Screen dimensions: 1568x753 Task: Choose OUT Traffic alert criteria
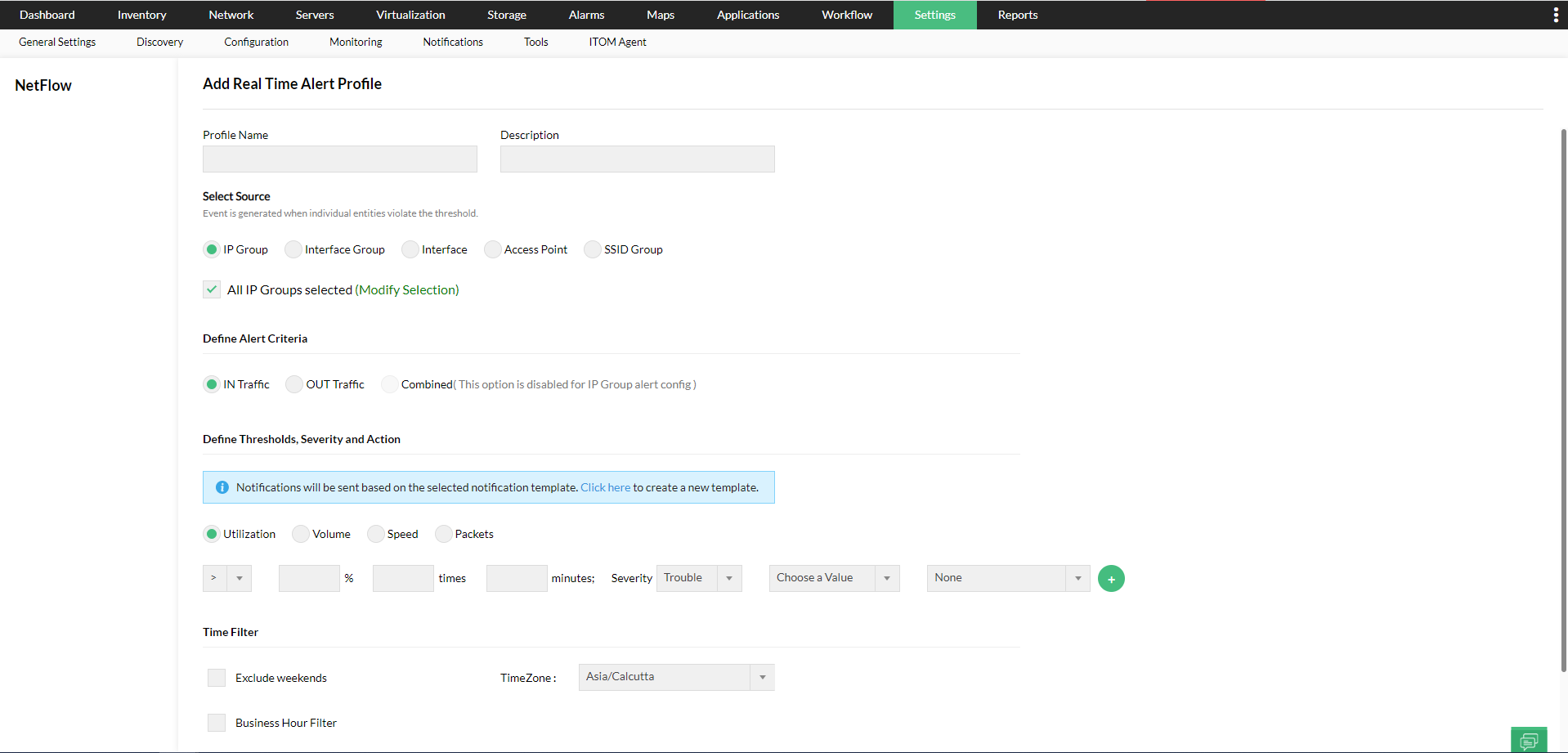[294, 384]
